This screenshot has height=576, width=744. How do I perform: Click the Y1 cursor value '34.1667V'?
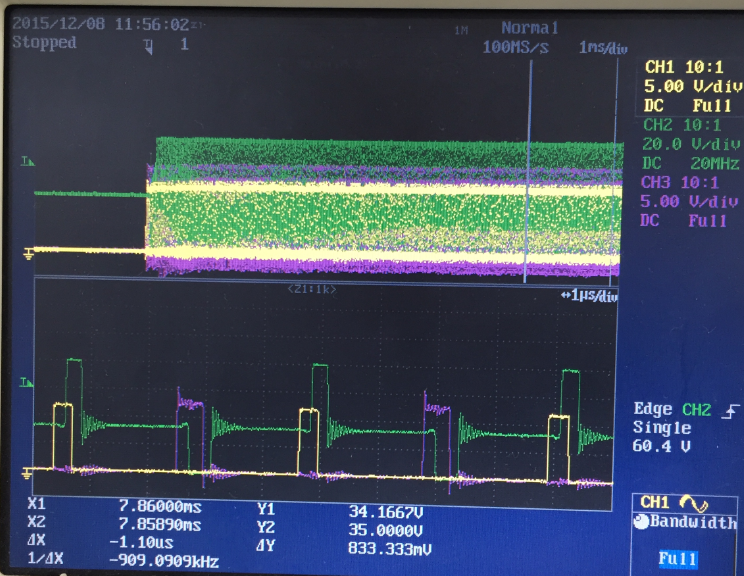click(x=386, y=512)
